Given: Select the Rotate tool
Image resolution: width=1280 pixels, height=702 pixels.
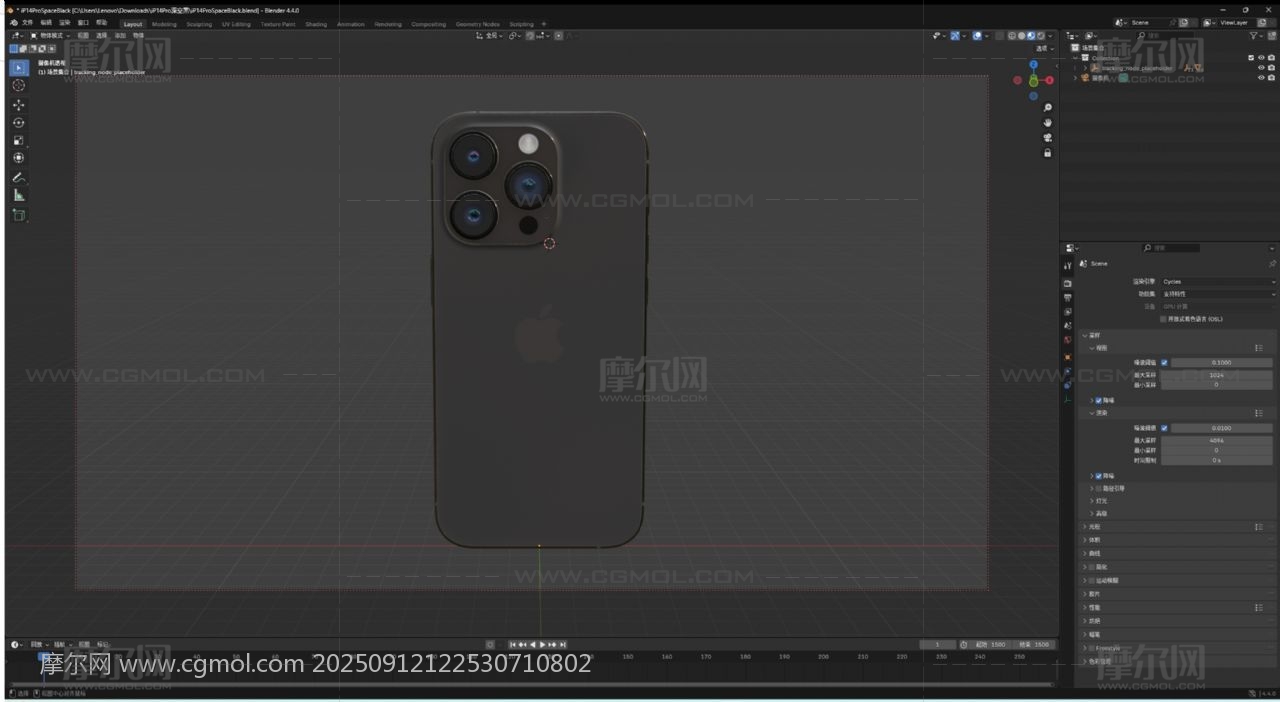Looking at the screenshot, I should (x=18, y=123).
